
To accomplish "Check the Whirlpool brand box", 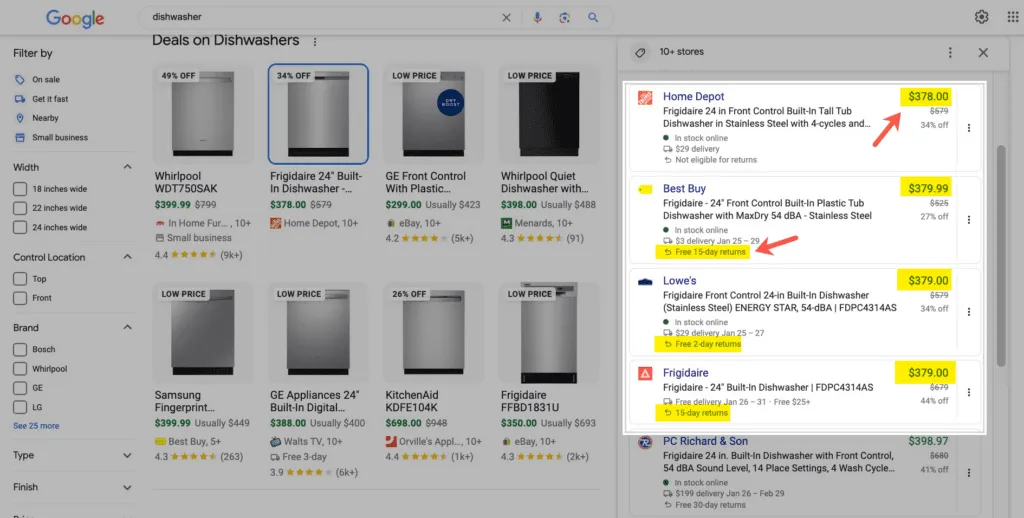I will (20, 368).
